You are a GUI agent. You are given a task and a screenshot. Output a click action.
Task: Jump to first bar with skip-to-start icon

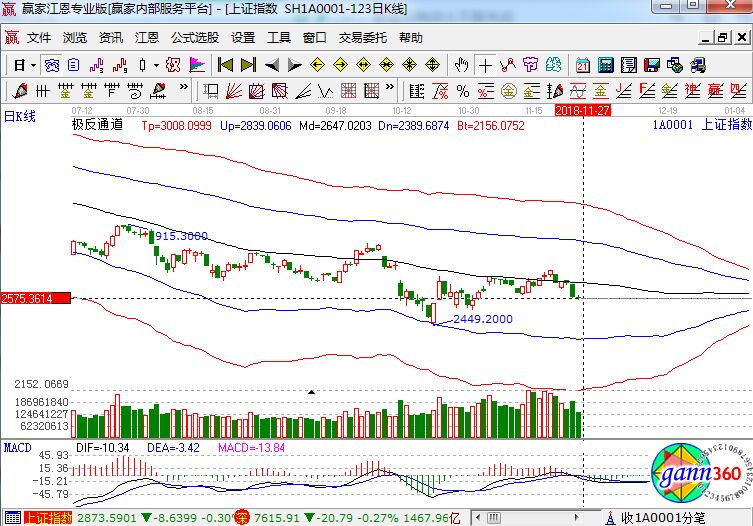[226, 65]
